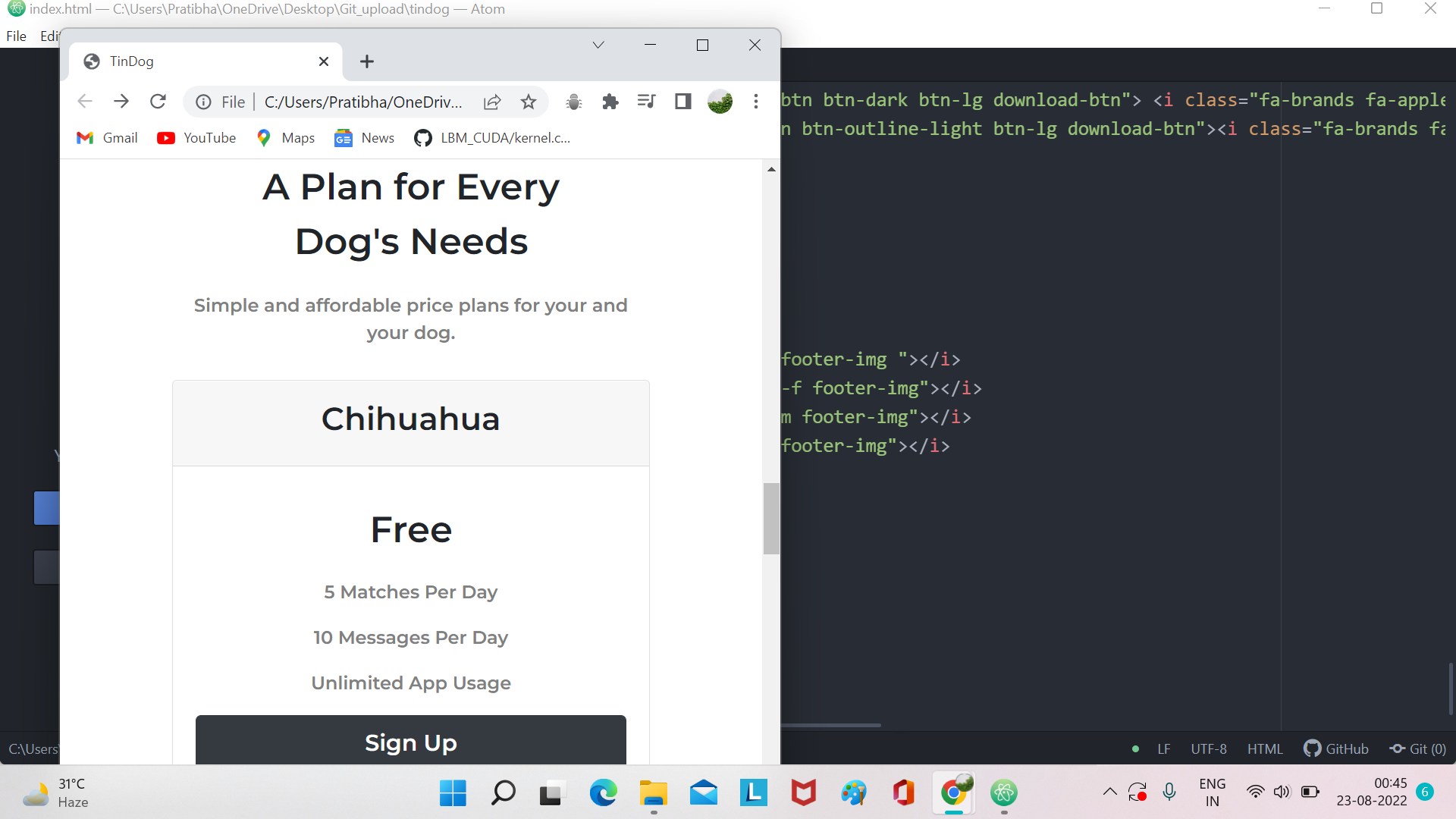Click inside the browser address bar

pyautogui.click(x=364, y=101)
